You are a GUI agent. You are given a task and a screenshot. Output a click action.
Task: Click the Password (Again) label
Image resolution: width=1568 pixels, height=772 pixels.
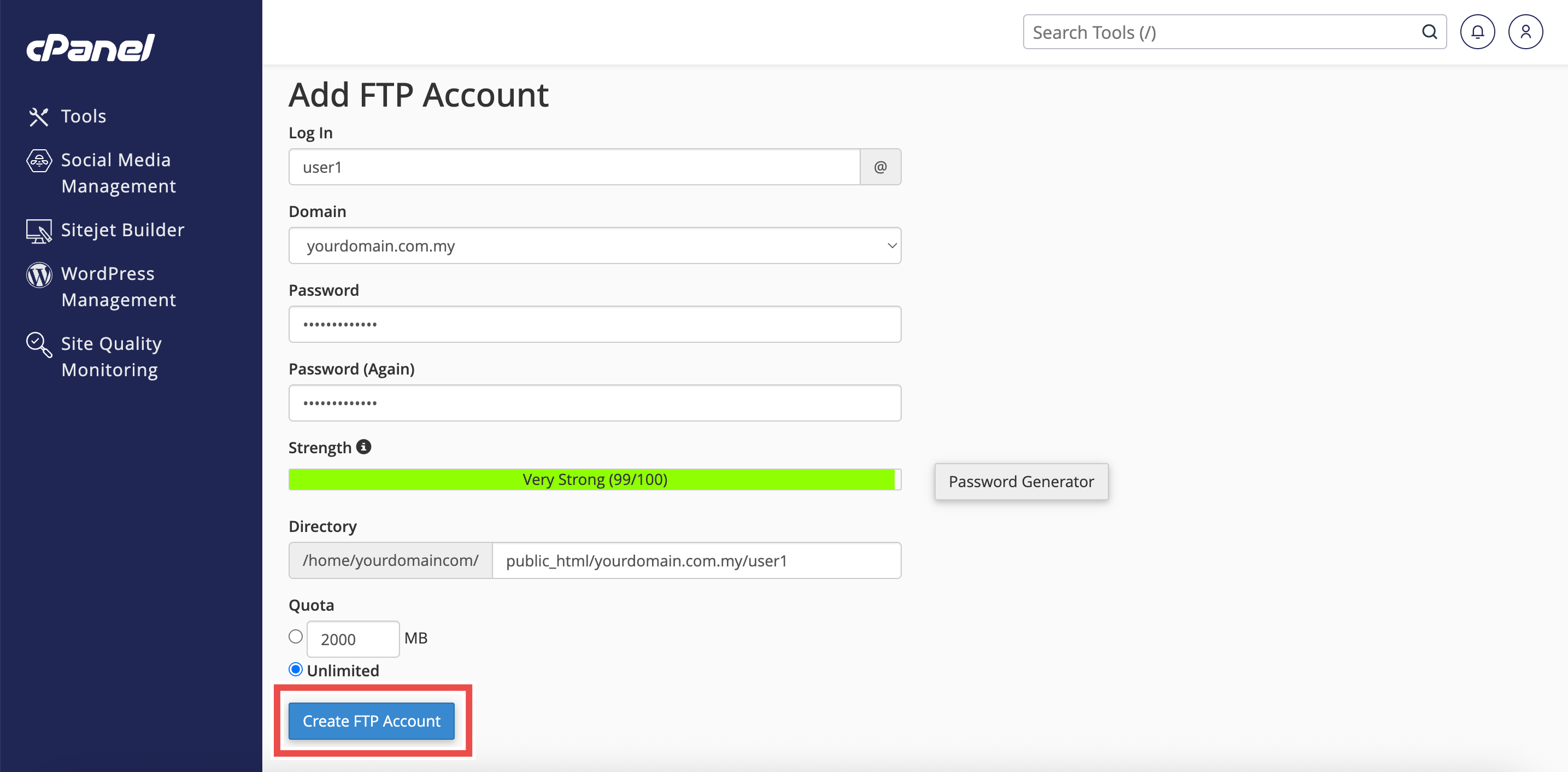click(351, 370)
